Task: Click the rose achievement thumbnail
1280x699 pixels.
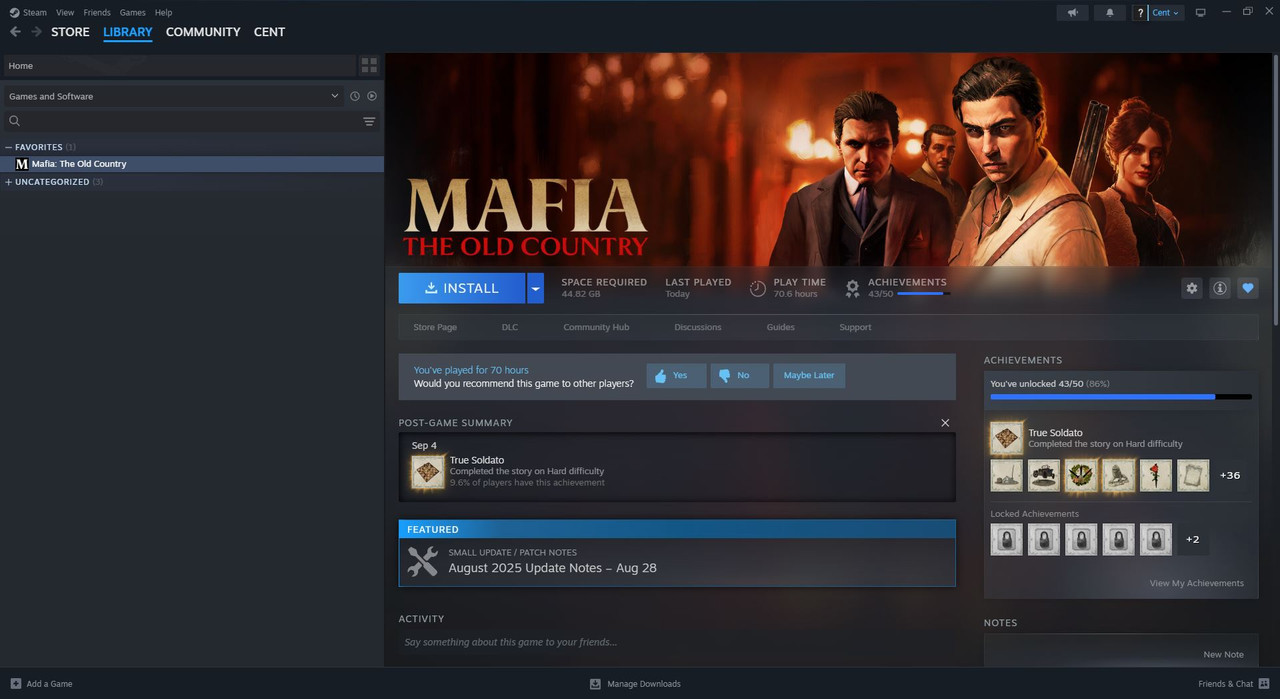Action: tap(1155, 476)
